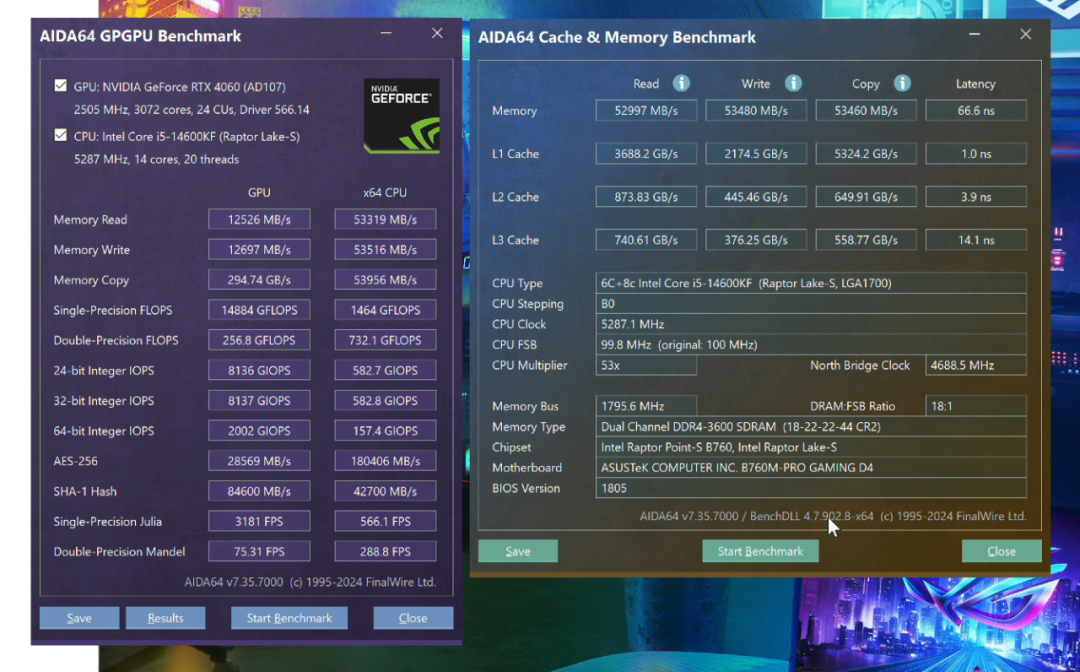Click the L3 Cache Latency 14.1 ns value
Image resolution: width=1080 pixels, height=672 pixels.
[976, 240]
